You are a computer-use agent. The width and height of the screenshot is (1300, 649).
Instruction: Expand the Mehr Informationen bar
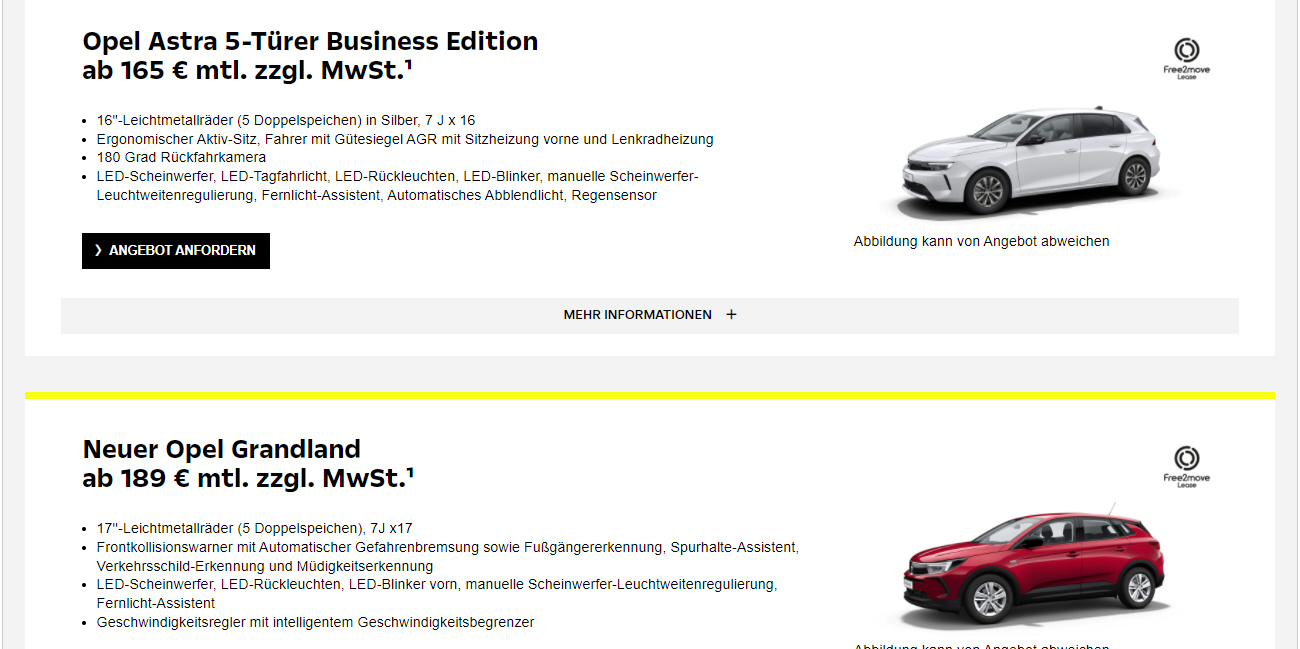[x=650, y=315]
